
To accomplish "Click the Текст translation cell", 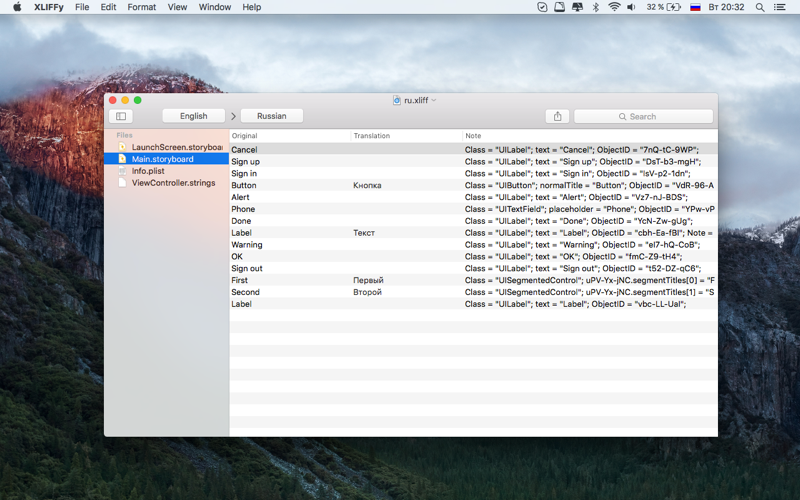I will coord(364,233).
